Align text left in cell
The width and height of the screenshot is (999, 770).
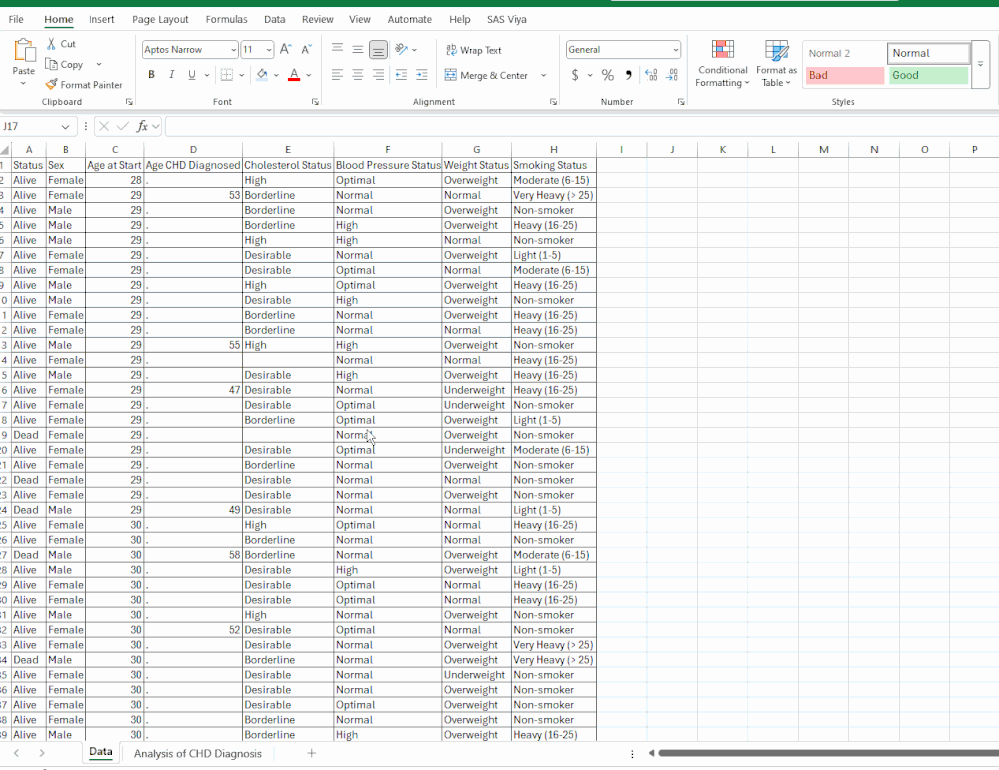pos(338,75)
